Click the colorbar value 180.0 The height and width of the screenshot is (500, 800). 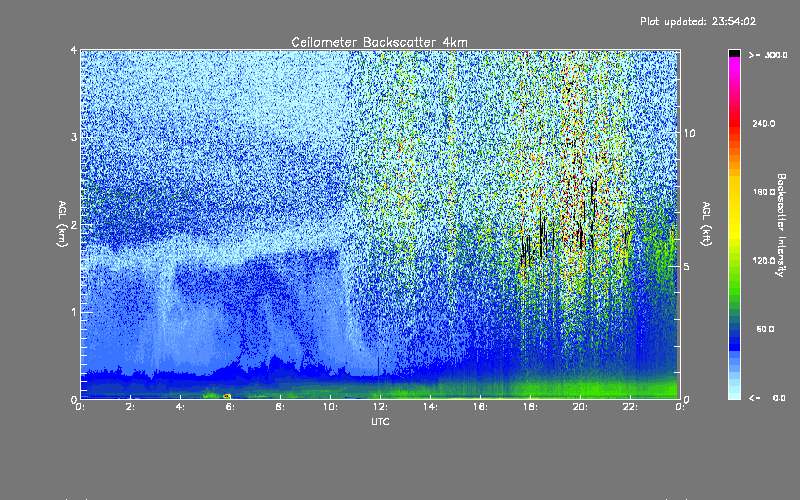(x=764, y=192)
